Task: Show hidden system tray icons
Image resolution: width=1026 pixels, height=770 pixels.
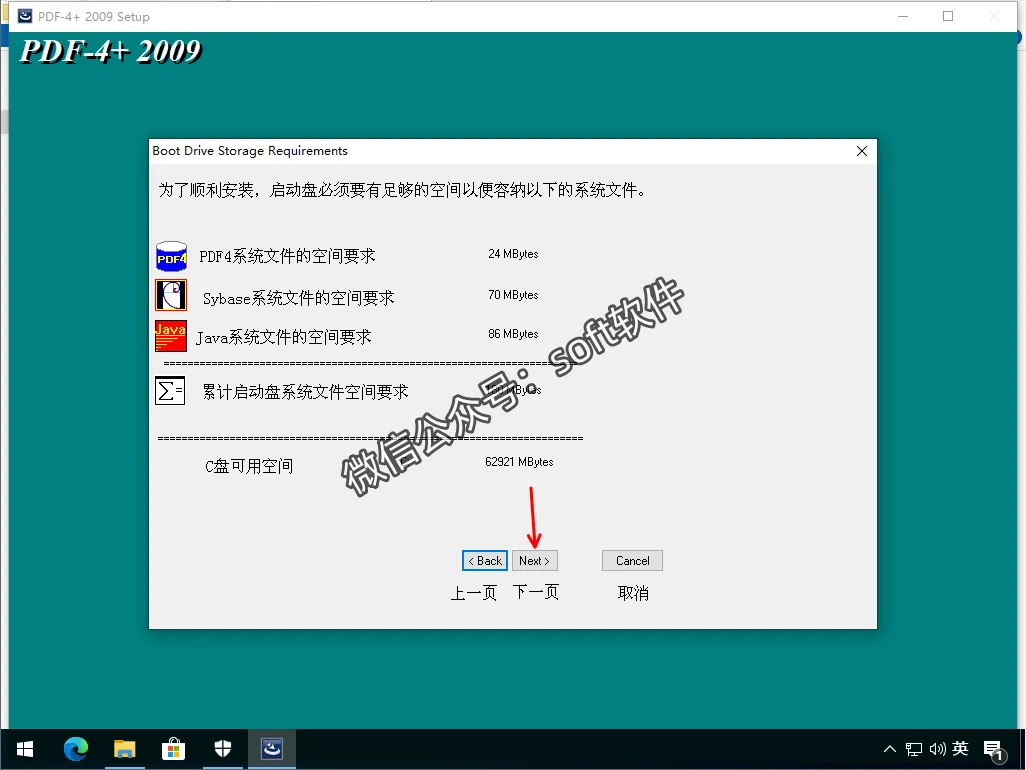Action: [889, 749]
